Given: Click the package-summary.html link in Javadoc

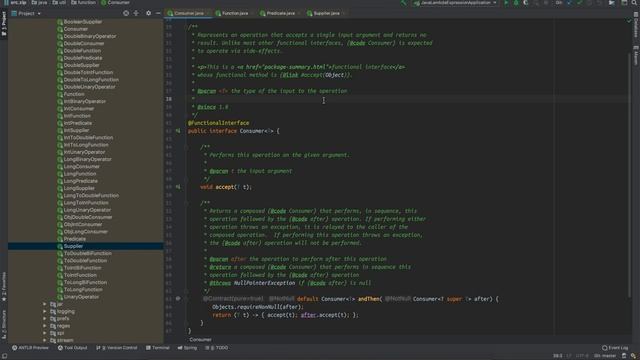Looking at the screenshot, I should [x=296, y=67].
